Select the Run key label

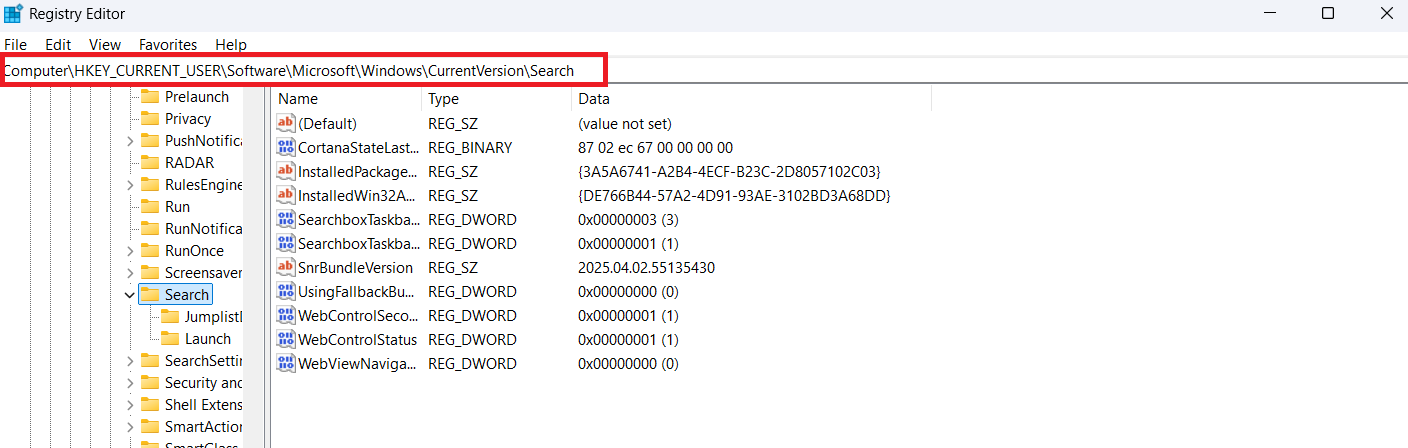coord(177,206)
